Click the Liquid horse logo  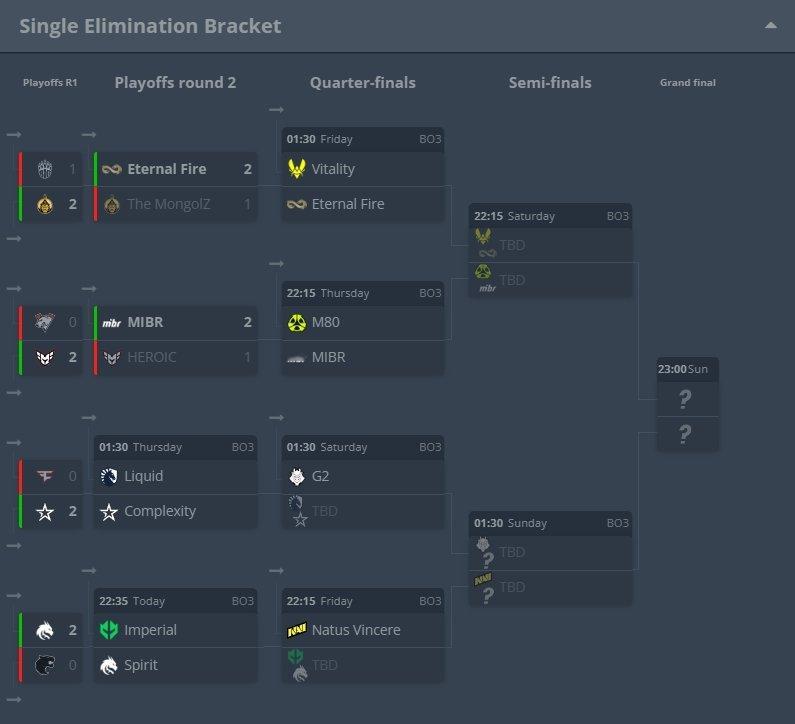coord(109,477)
